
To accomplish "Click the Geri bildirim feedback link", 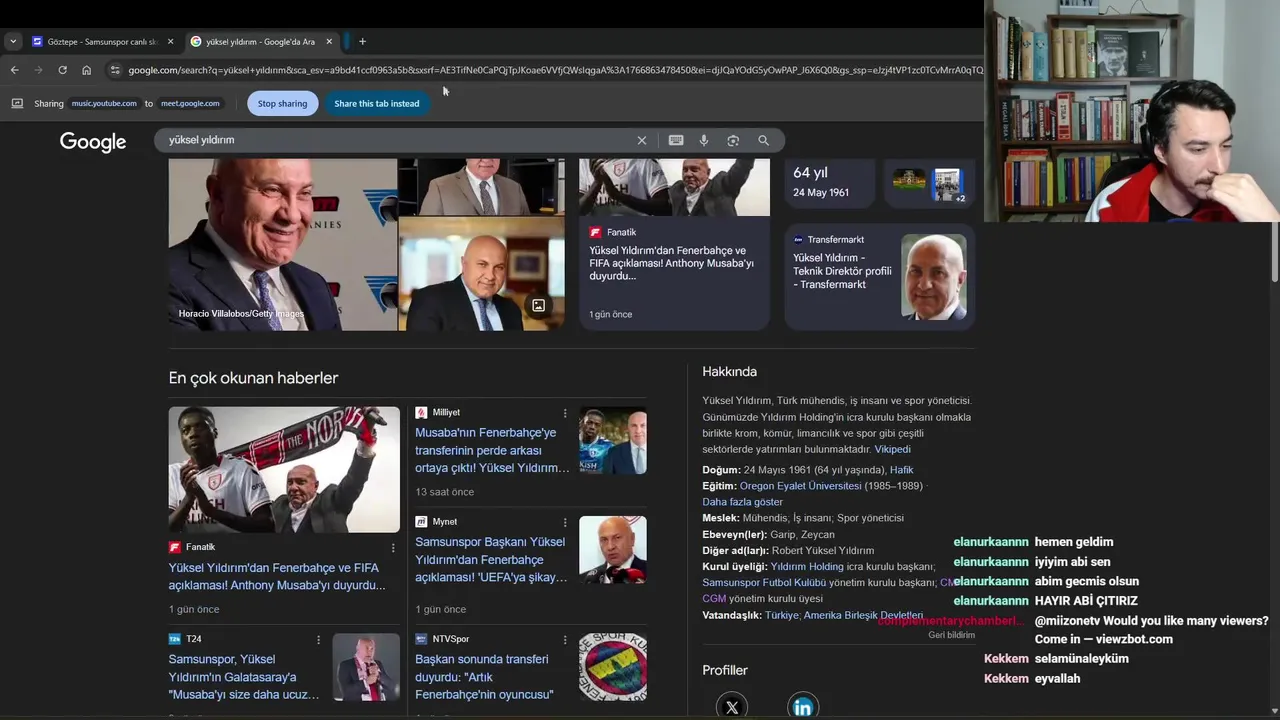I will point(951,635).
